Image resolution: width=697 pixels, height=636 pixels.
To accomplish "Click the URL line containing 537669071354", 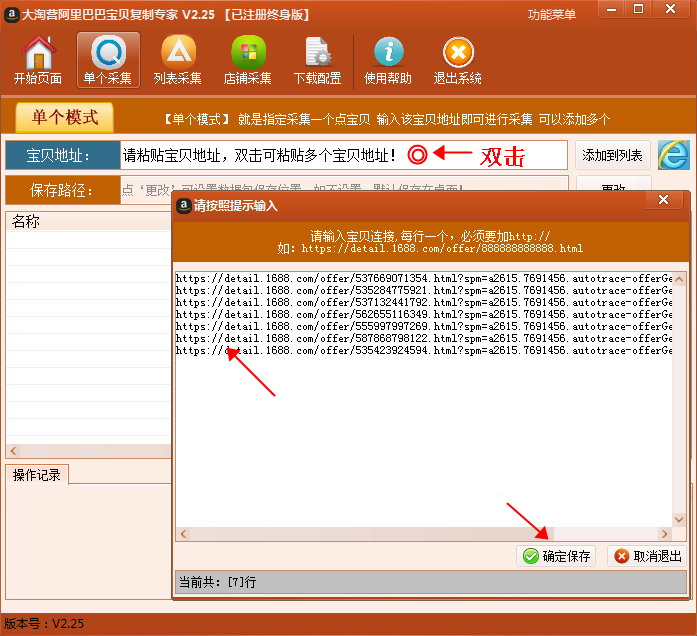I will (x=424, y=278).
